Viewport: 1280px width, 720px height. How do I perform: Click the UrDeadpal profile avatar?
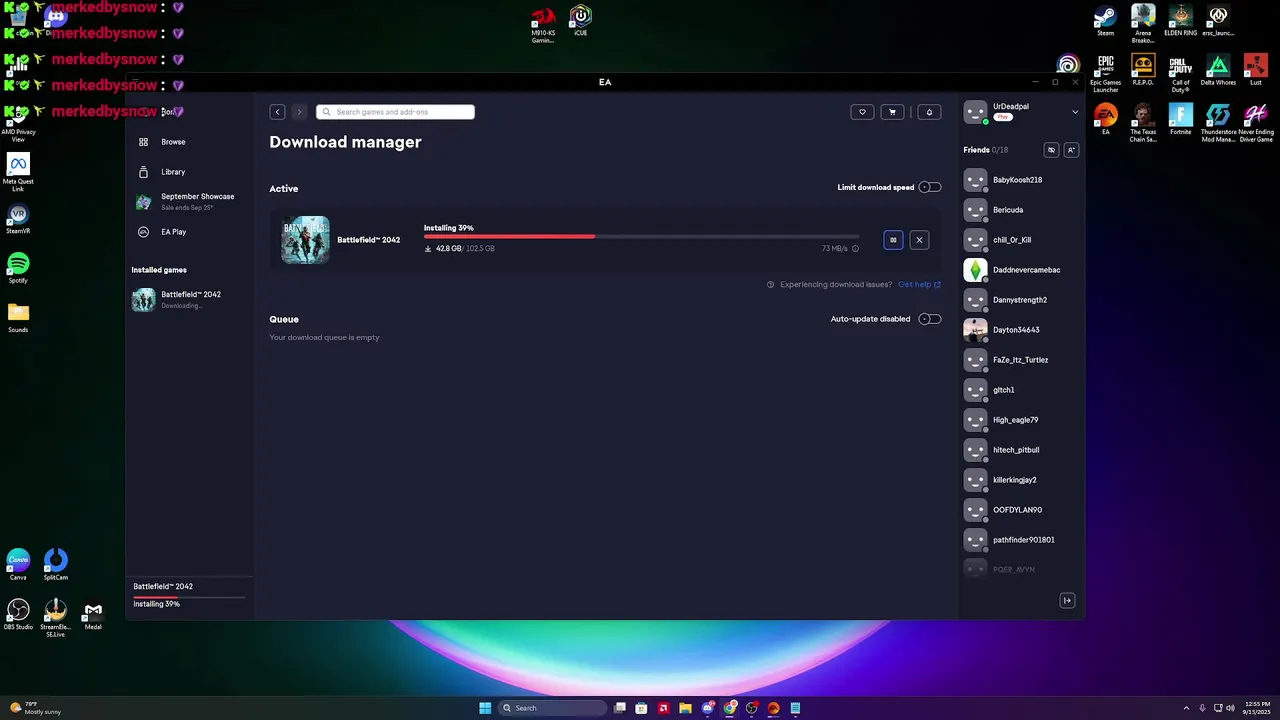(x=975, y=112)
